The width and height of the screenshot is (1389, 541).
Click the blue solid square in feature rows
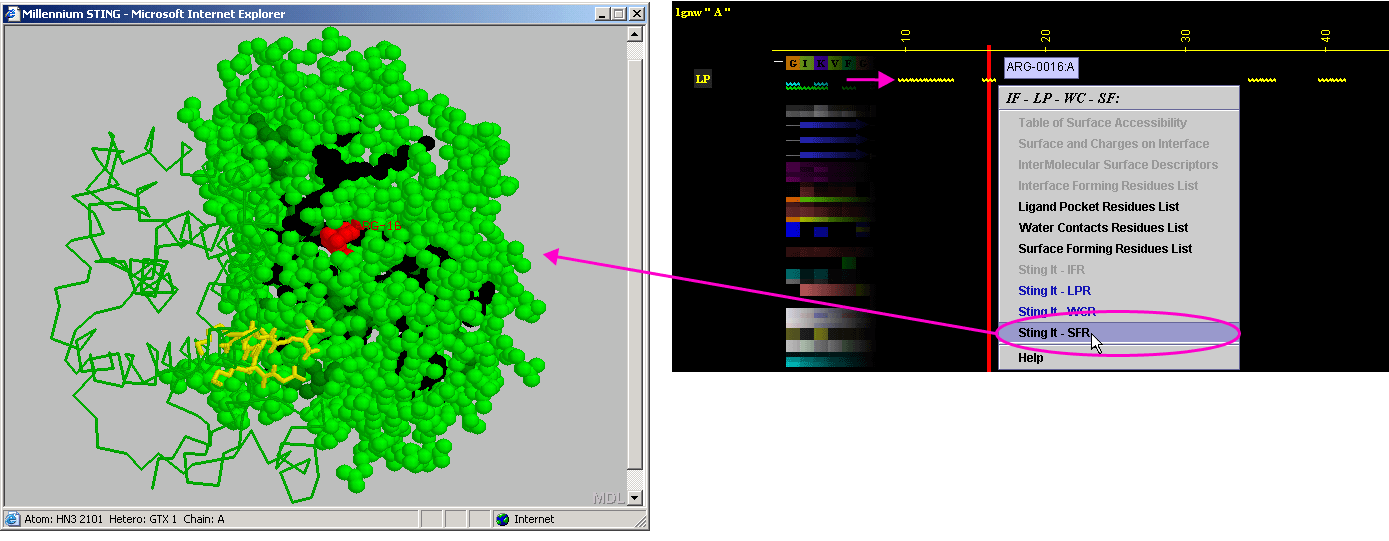[x=793, y=230]
